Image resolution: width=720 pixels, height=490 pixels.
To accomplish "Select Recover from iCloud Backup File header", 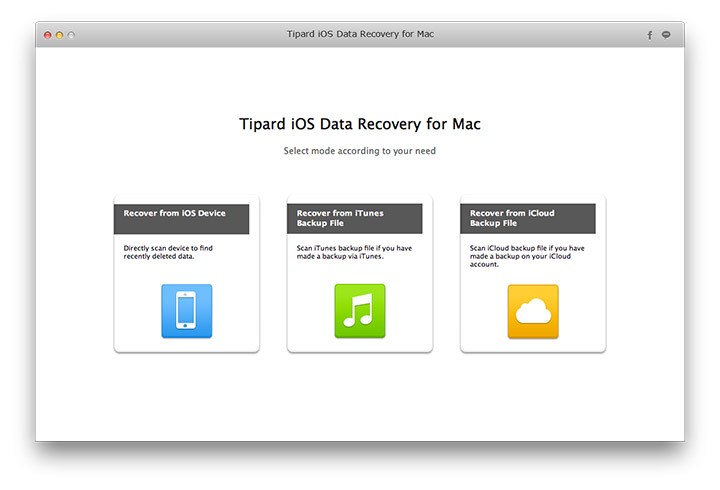I will 528,219.
